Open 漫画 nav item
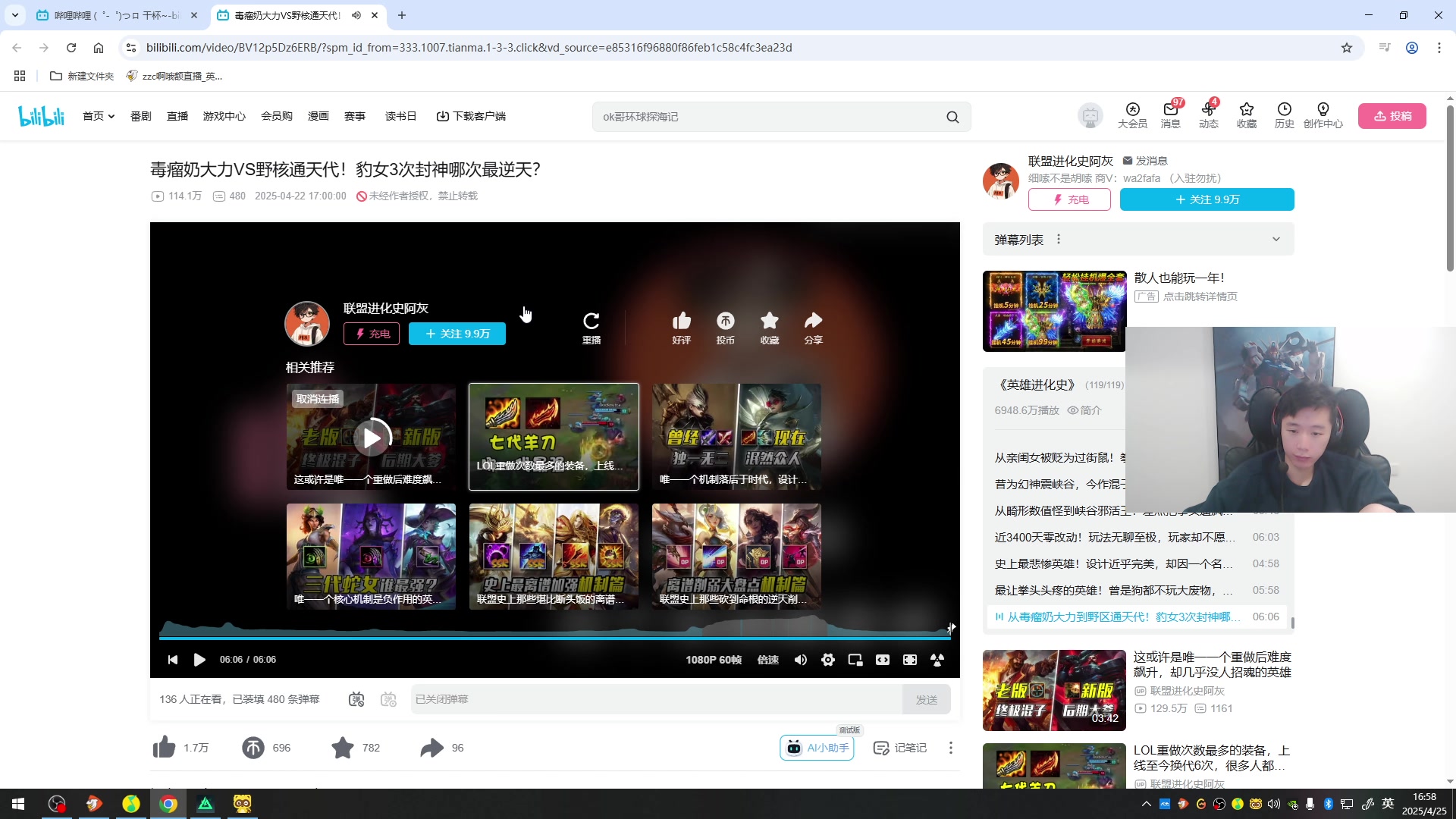Image resolution: width=1456 pixels, height=819 pixels. [318, 116]
